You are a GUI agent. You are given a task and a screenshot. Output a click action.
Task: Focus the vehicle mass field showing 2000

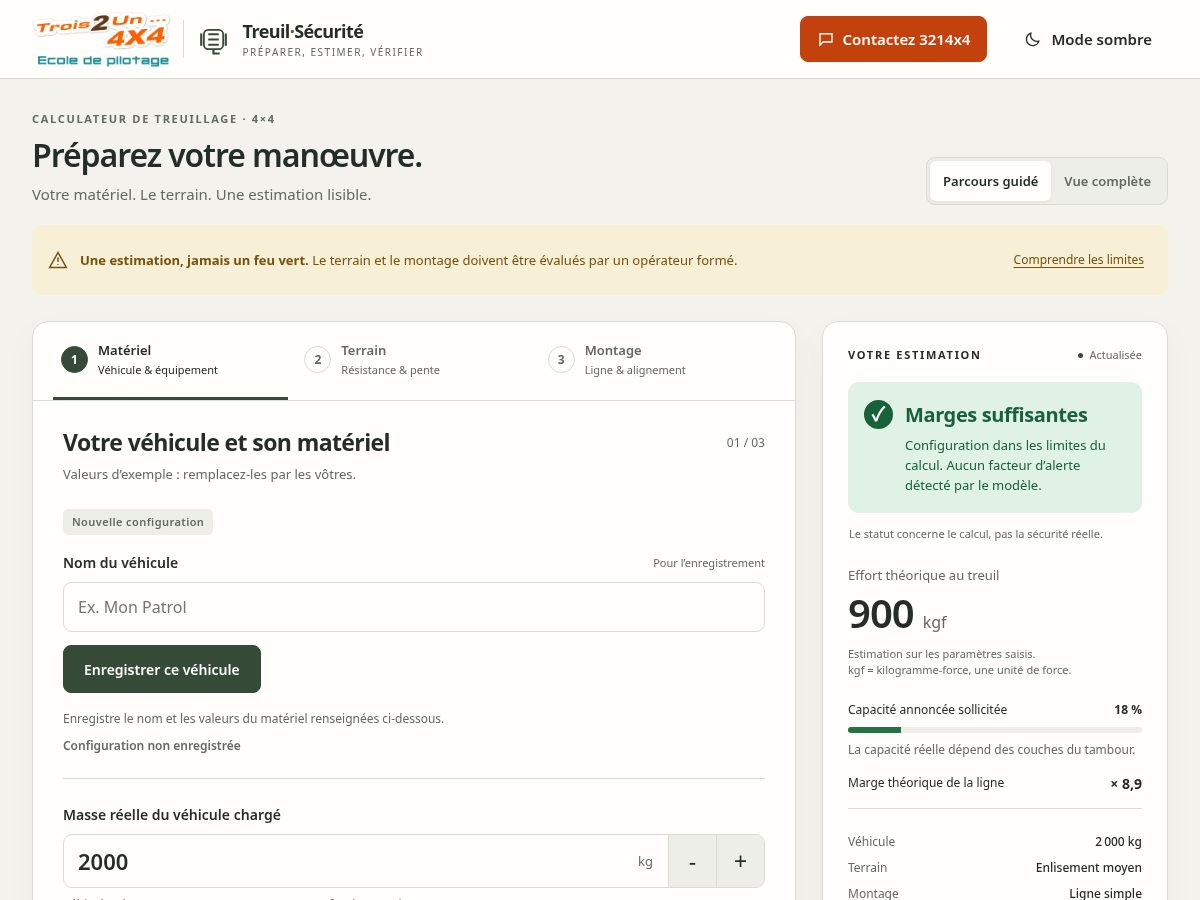click(x=365, y=861)
